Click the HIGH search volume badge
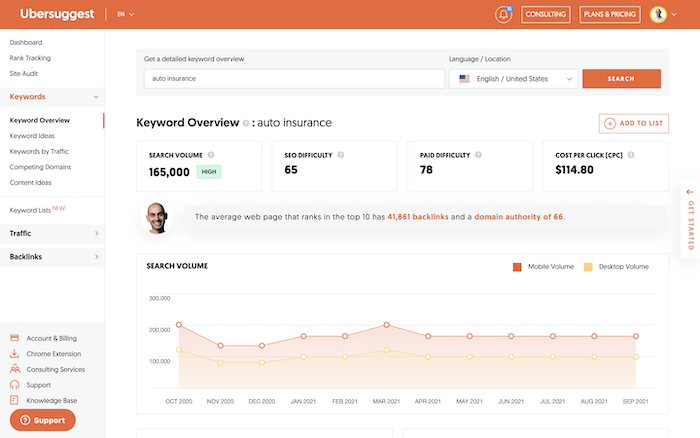700x438 pixels. tap(209, 171)
